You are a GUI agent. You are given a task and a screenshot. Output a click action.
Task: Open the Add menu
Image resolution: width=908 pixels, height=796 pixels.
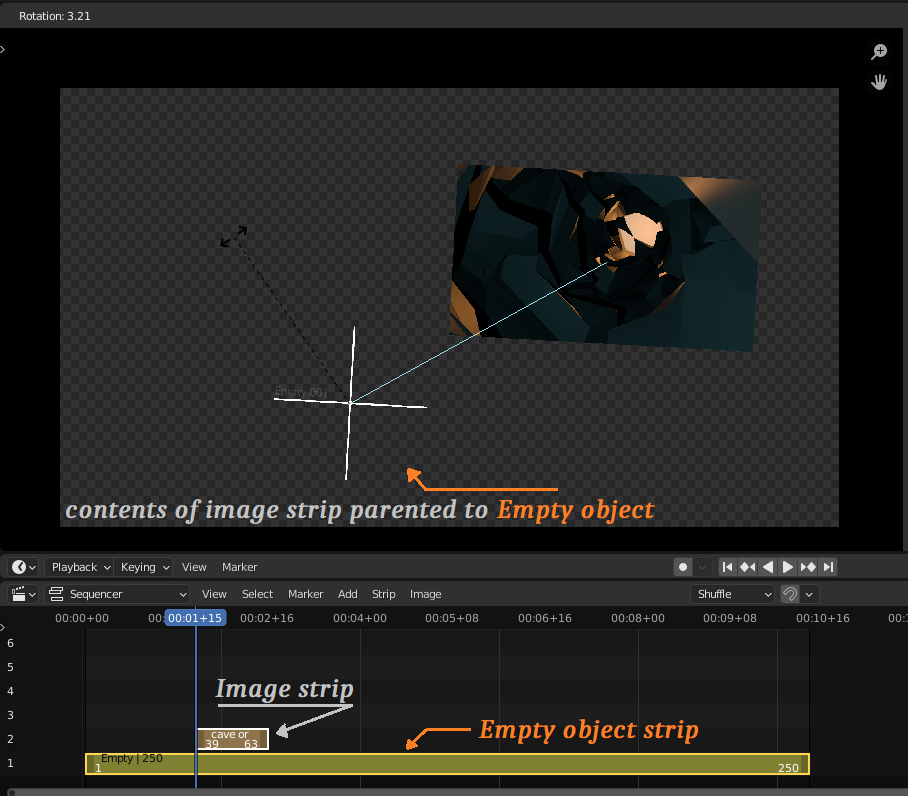(x=347, y=594)
